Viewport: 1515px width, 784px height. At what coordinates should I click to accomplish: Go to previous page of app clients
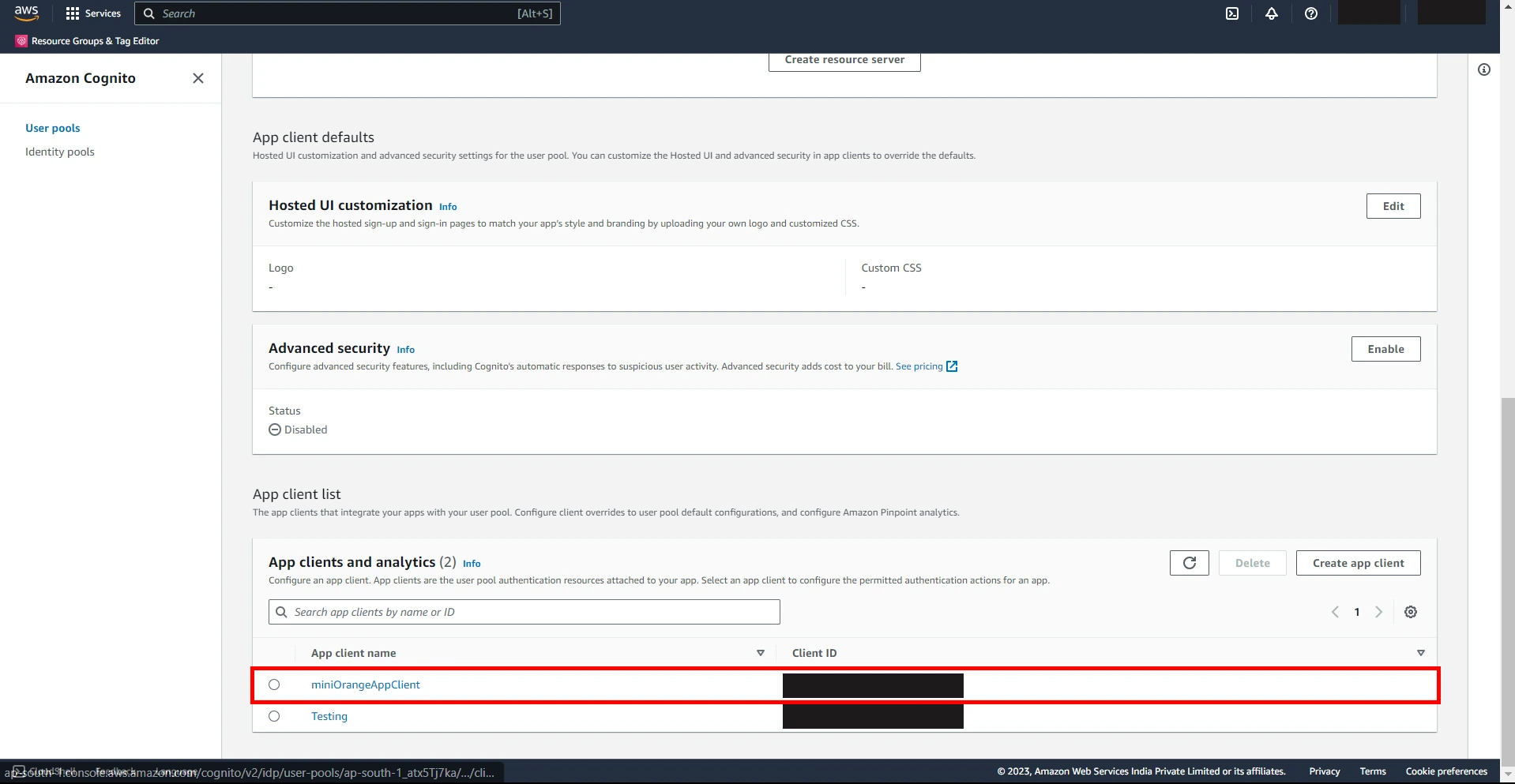[x=1335, y=612]
